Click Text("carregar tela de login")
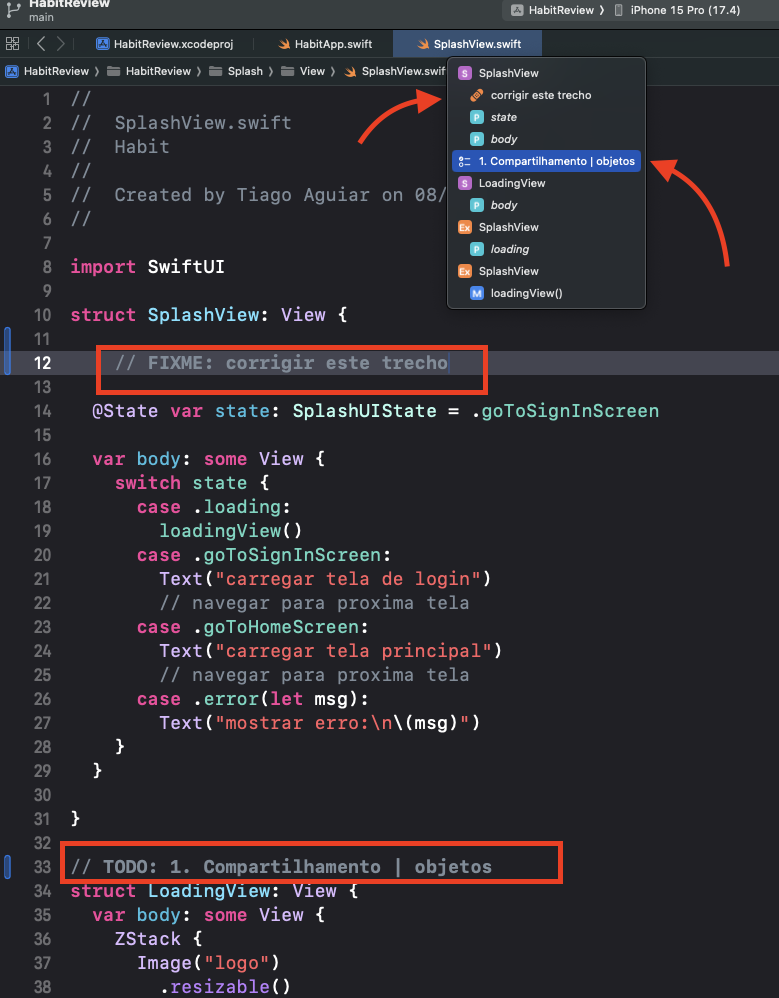This screenshot has width=779, height=998. coord(325,579)
